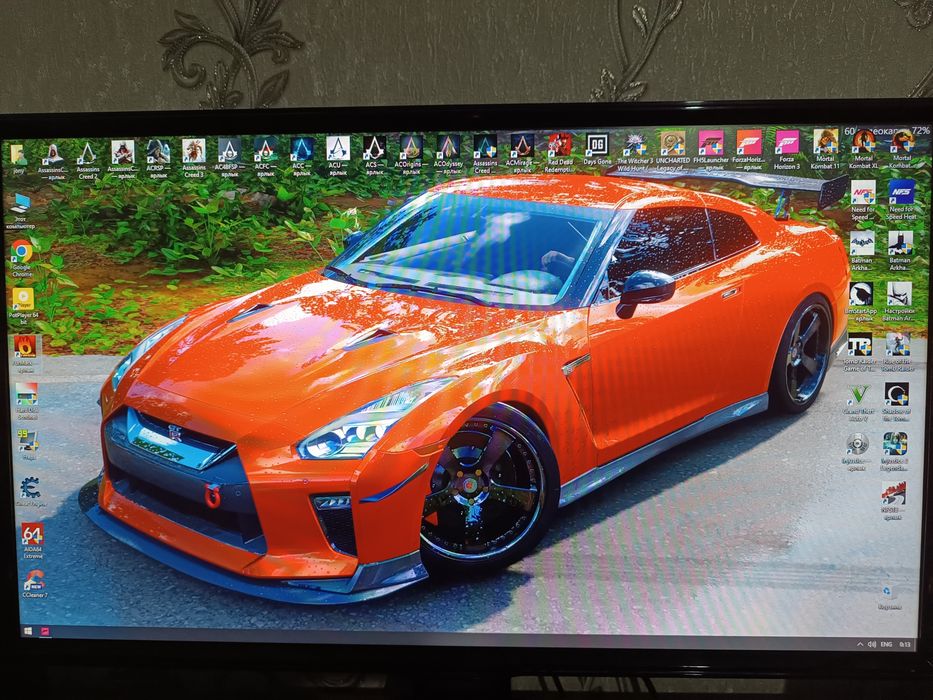Select the ACS shortcut icon
The width and height of the screenshot is (933, 700).
coord(374,155)
